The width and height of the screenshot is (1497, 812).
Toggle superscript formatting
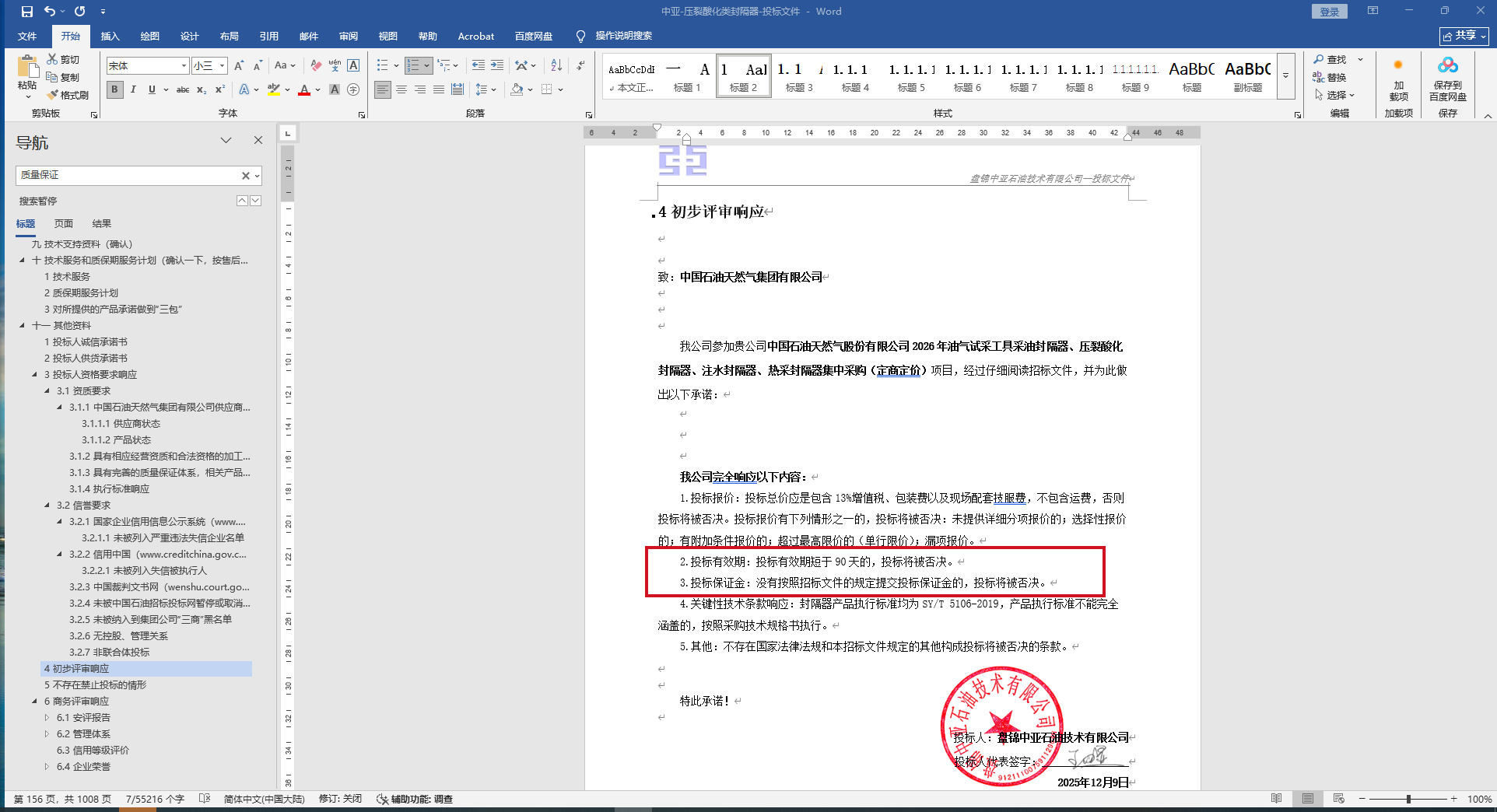[220, 89]
